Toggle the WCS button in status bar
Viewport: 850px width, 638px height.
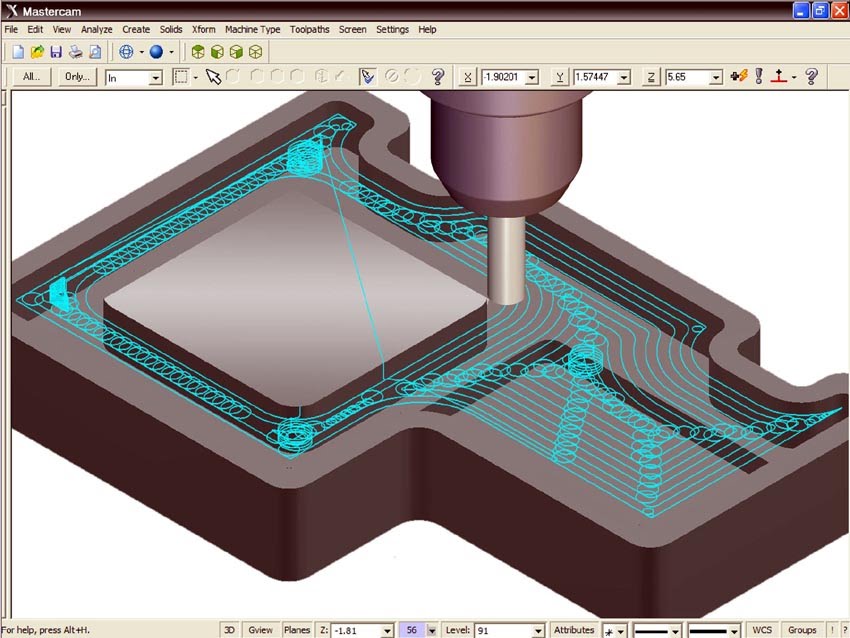762,630
